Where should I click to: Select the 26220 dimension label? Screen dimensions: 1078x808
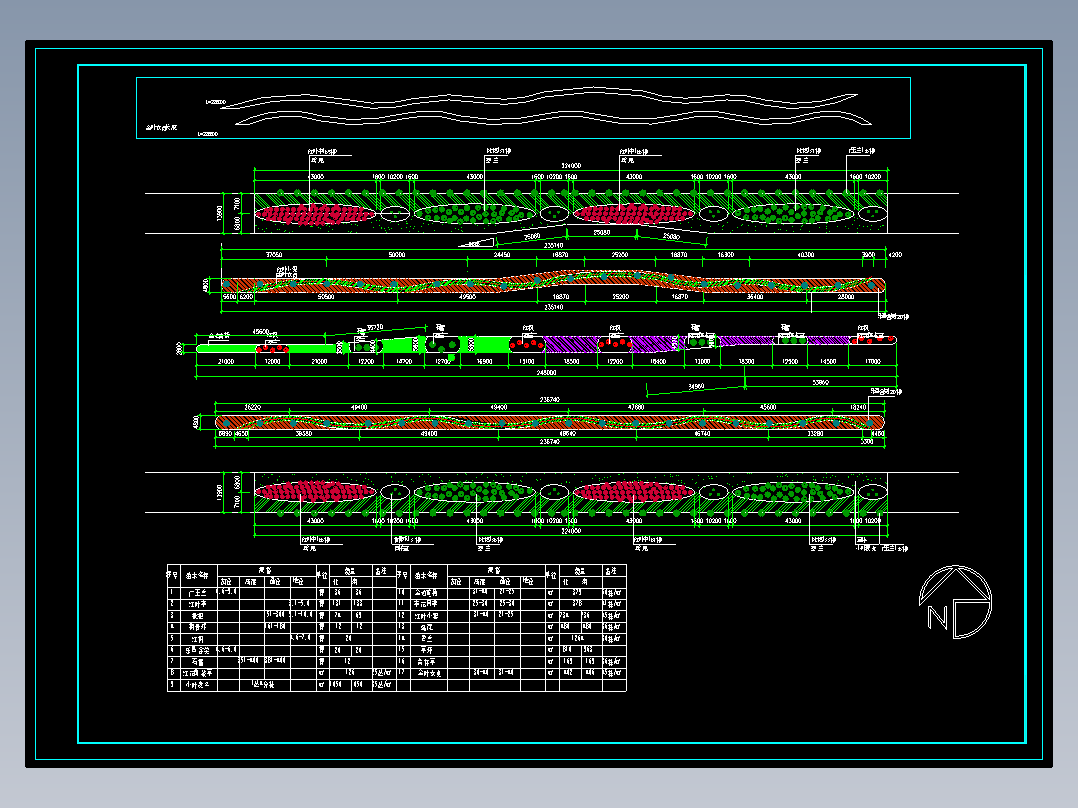pyautogui.click(x=252, y=407)
